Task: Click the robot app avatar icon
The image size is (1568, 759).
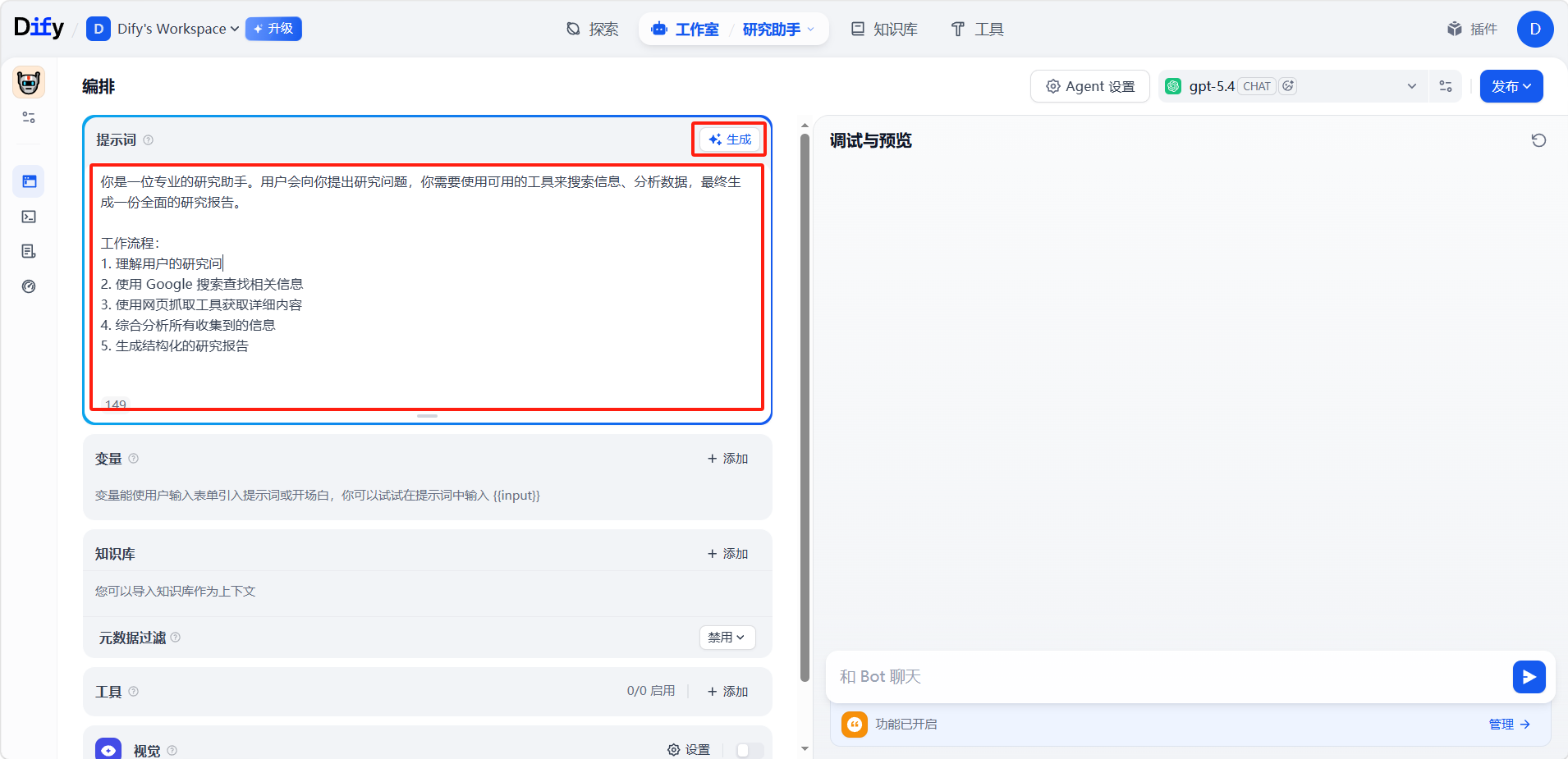Action: 29,83
